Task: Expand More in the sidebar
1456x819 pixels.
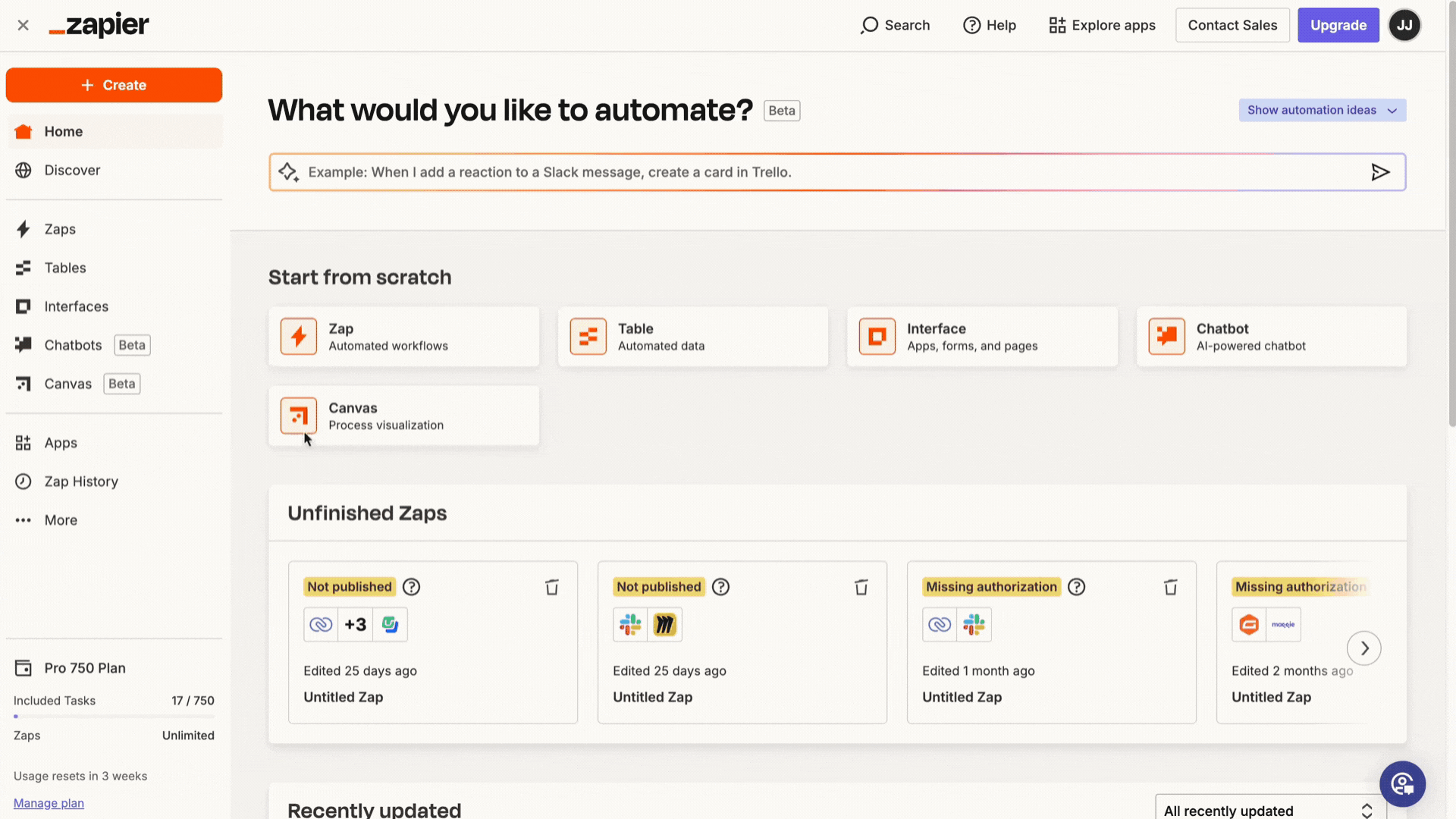Action: tap(61, 520)
